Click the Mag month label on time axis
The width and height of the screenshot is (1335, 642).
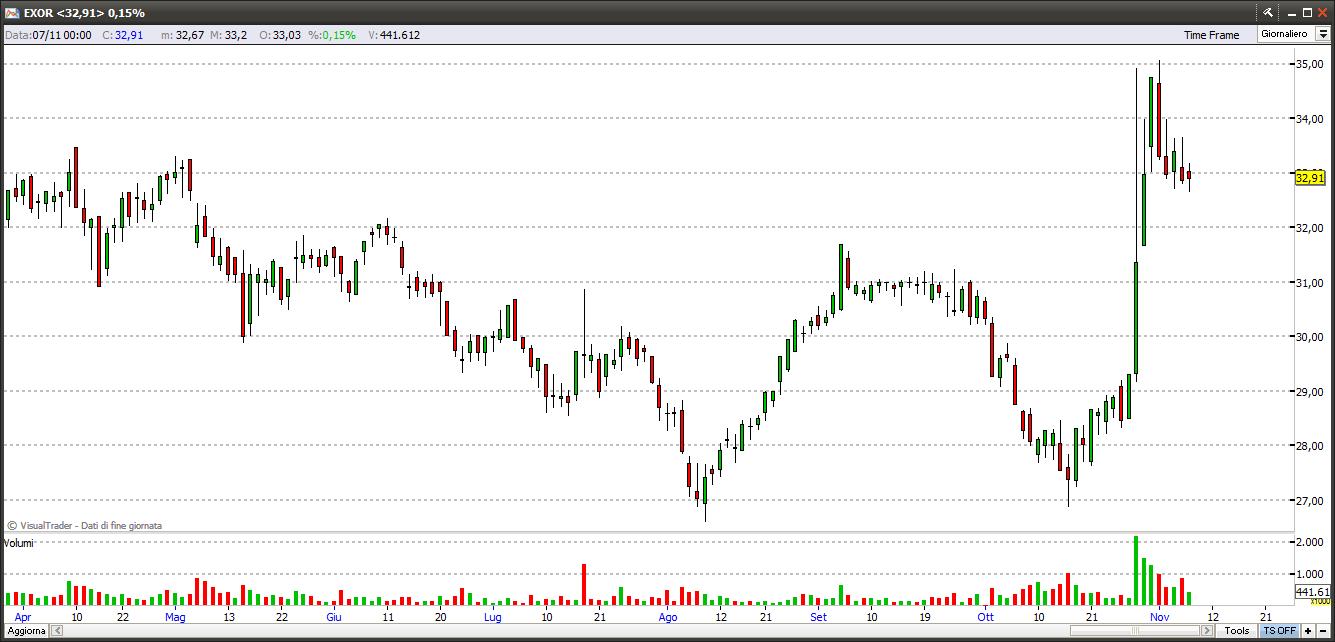tap(175, 617)
